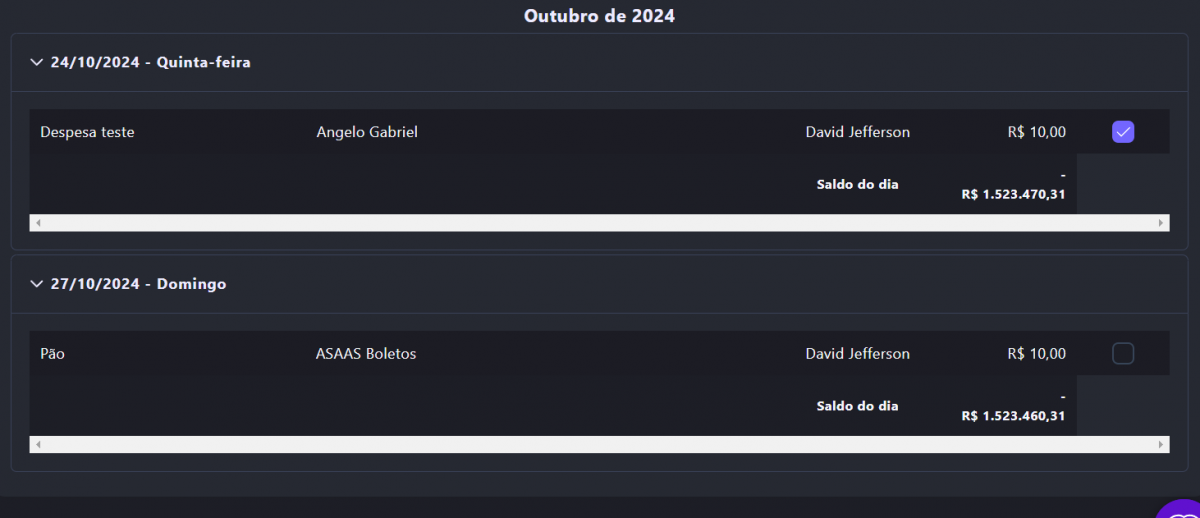This screenshot has width=1200, height=518.
Task: Check the Pão expense checkbox
Action: [x=1123, y=354]
